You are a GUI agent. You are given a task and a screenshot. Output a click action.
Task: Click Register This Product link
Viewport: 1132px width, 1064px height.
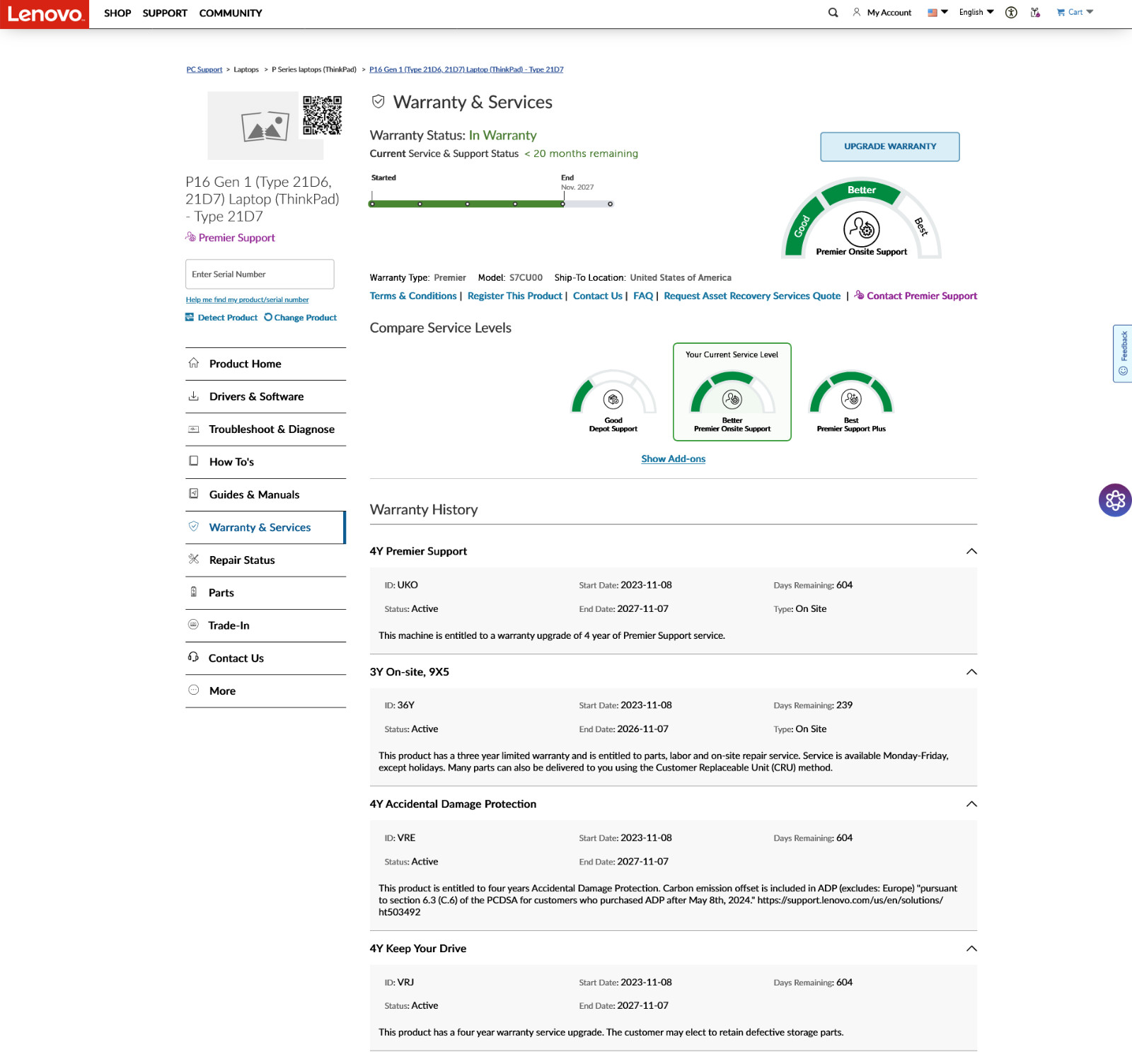(515, 296)
